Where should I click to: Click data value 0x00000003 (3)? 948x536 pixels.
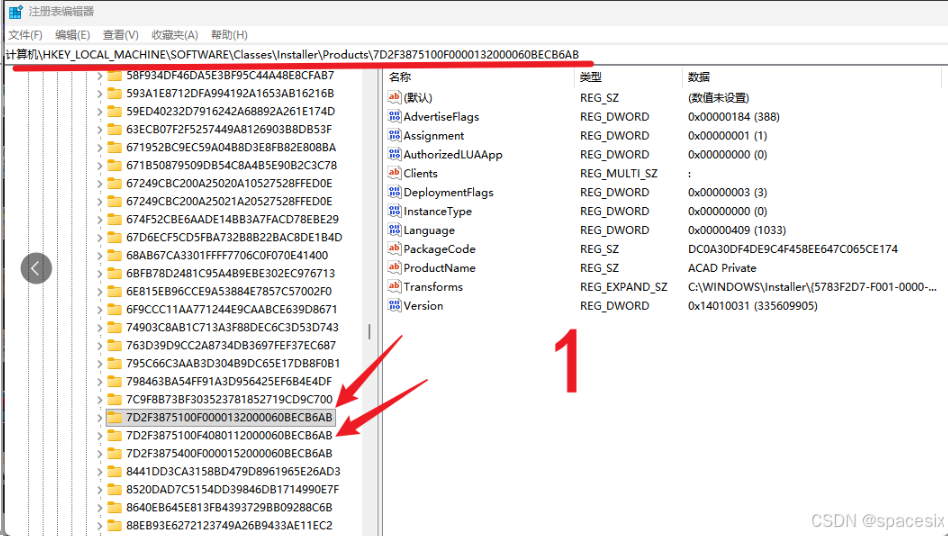coord(727,192)
